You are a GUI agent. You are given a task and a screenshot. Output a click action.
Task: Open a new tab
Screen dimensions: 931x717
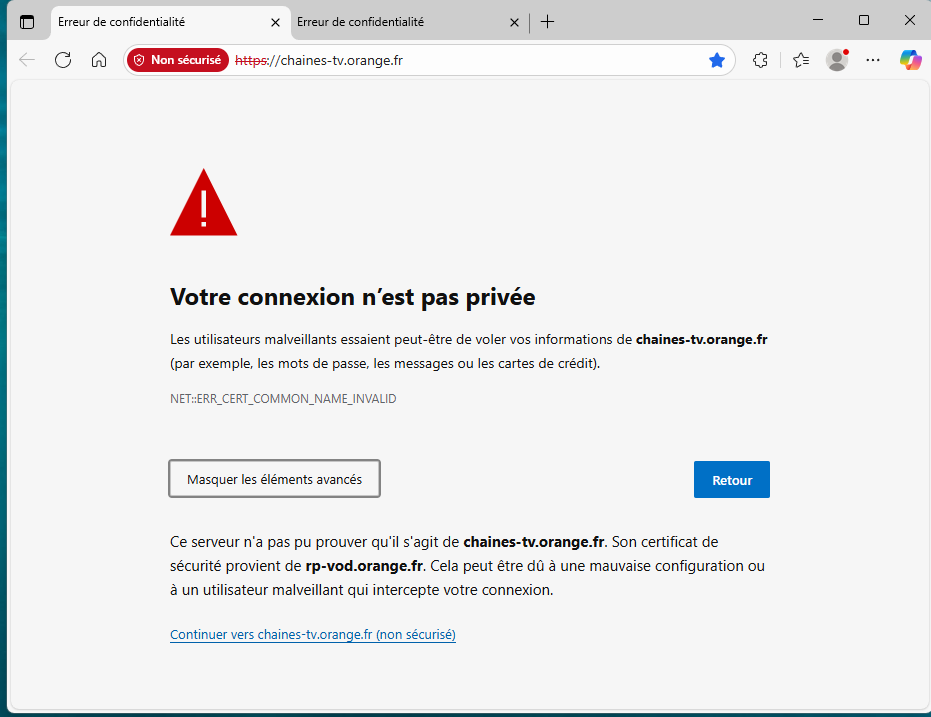(547, 20)
